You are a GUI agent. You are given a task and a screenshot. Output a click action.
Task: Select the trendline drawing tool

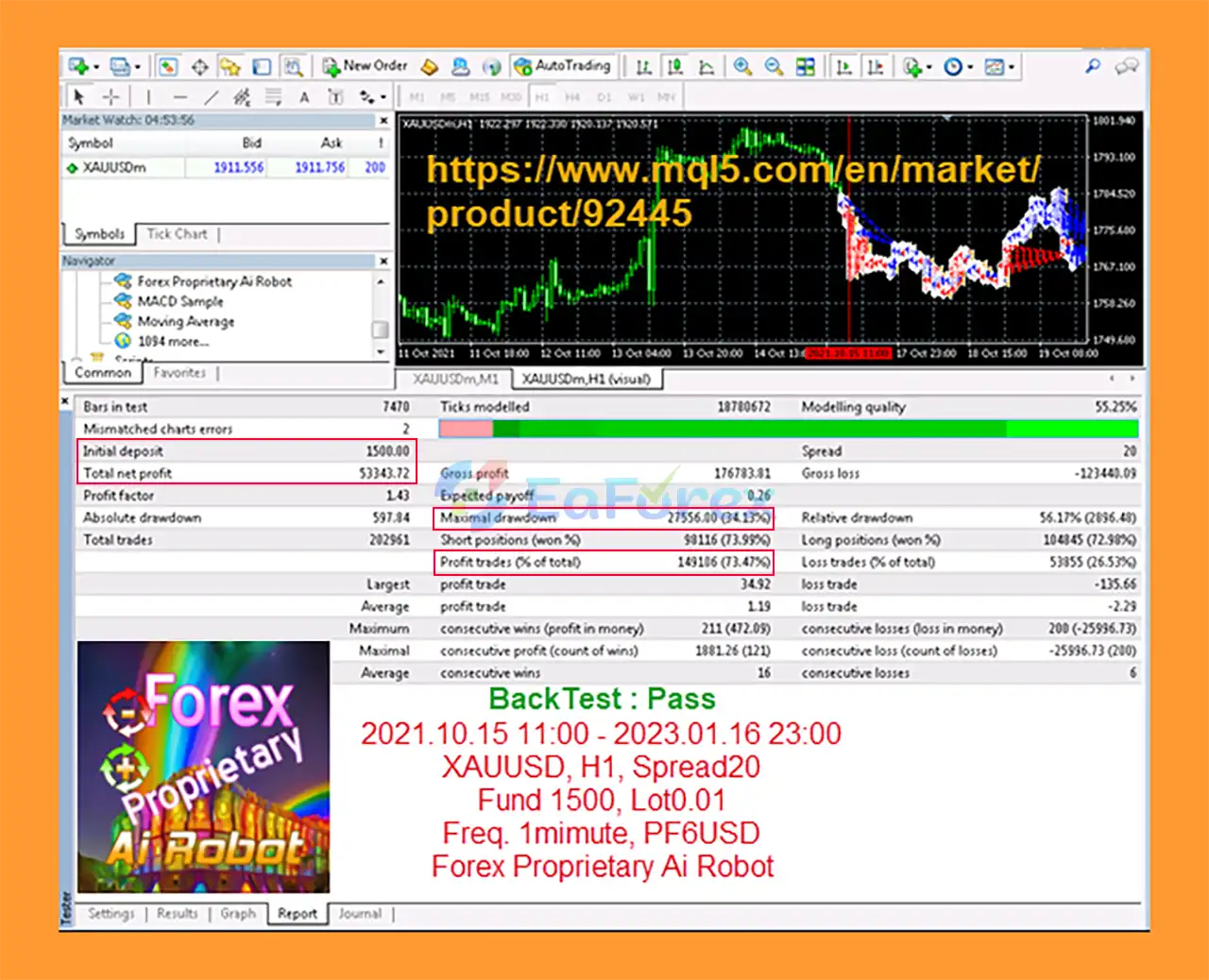[x=212, y=96]
